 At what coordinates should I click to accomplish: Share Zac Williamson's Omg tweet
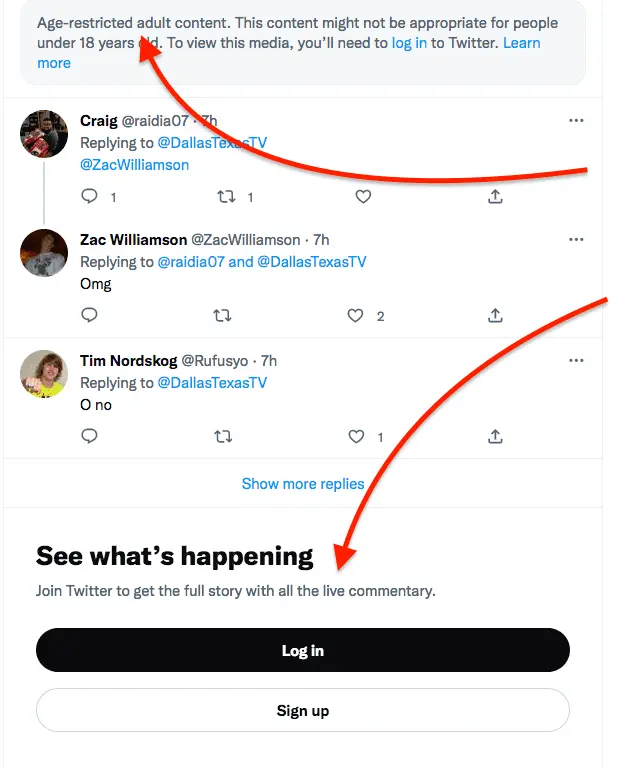(494, 316)
